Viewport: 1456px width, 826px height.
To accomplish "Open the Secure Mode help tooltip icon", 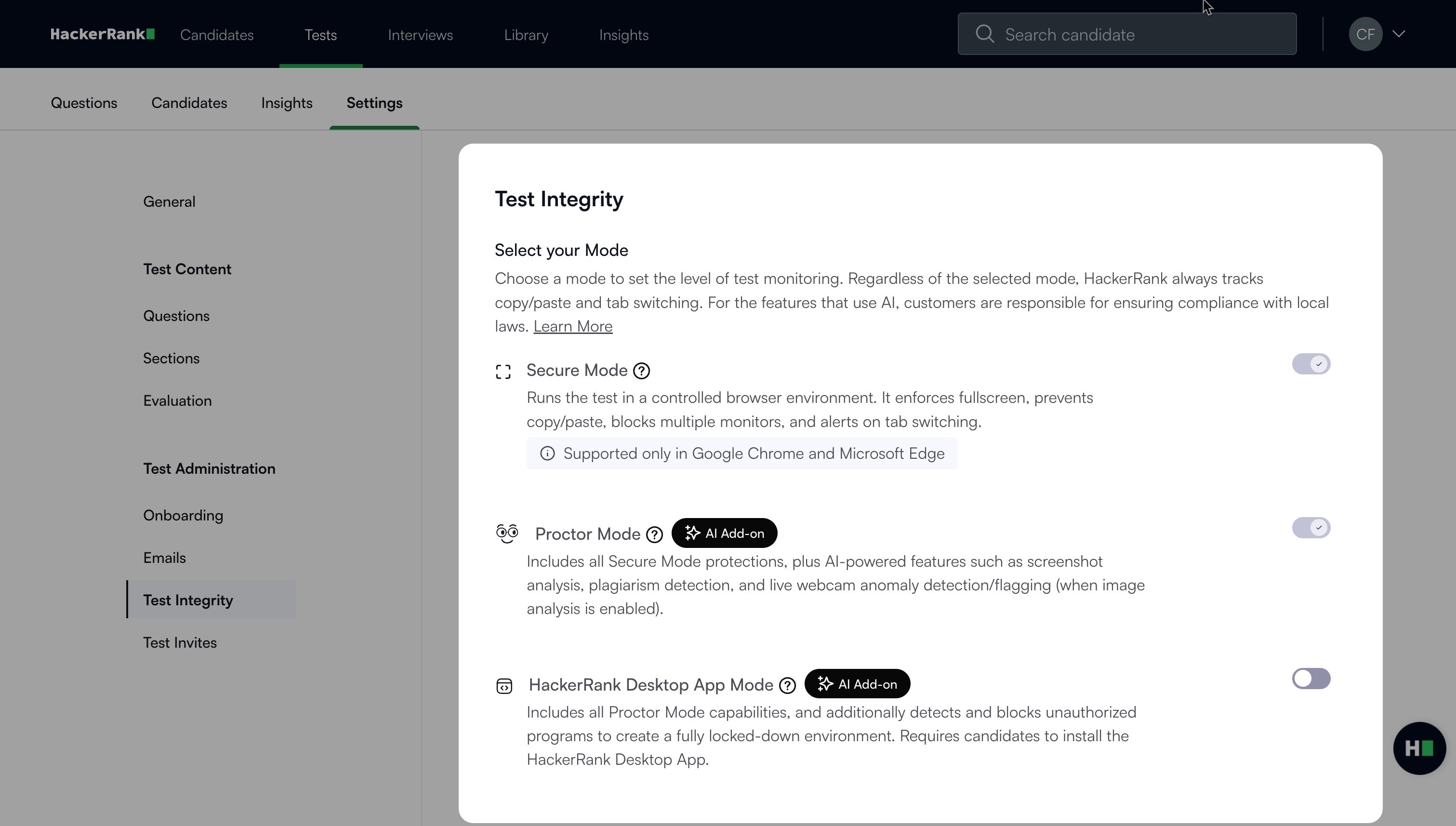I will [x=641, y=371].
